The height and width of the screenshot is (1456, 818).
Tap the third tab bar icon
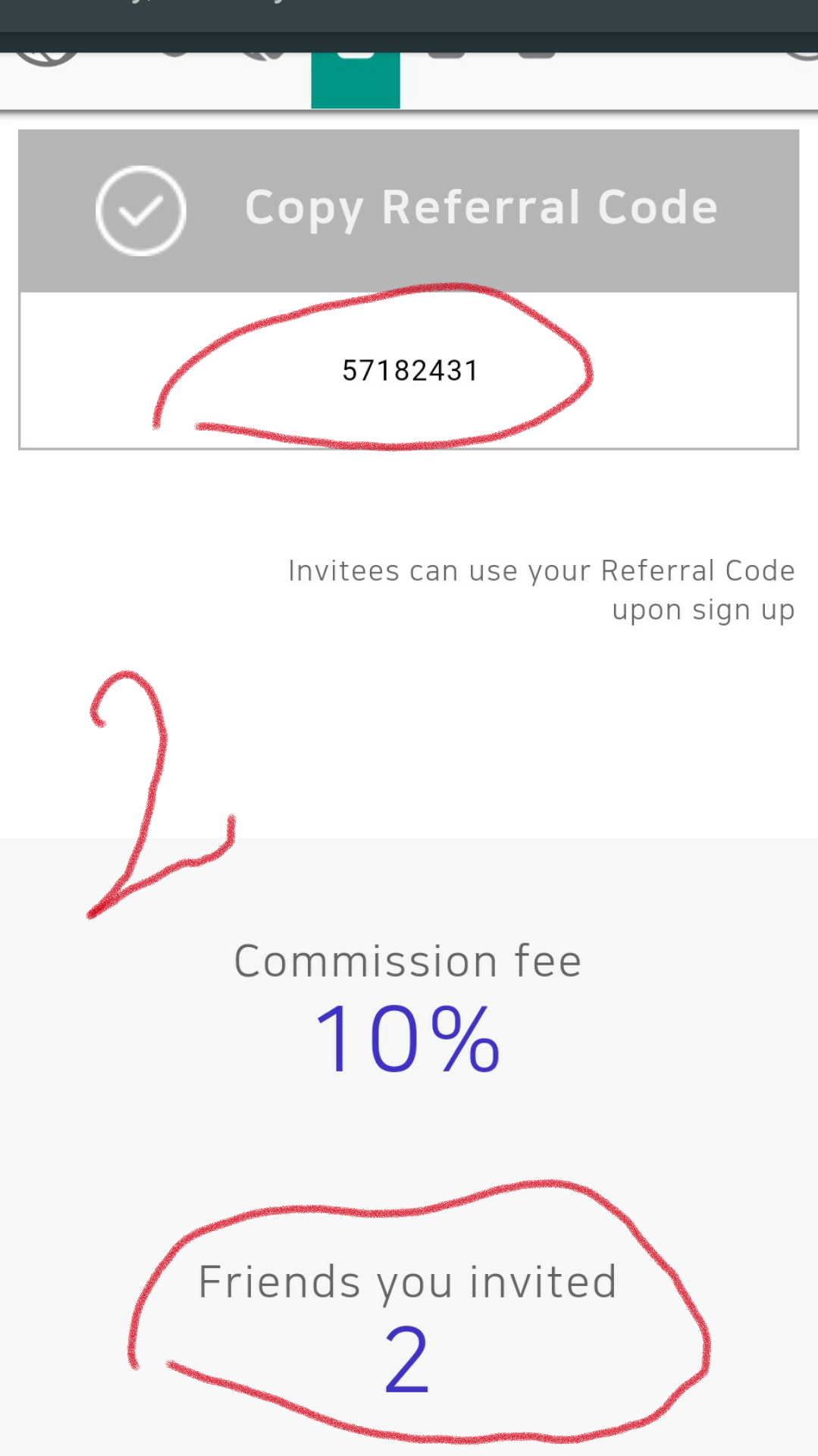coord(265,56)
